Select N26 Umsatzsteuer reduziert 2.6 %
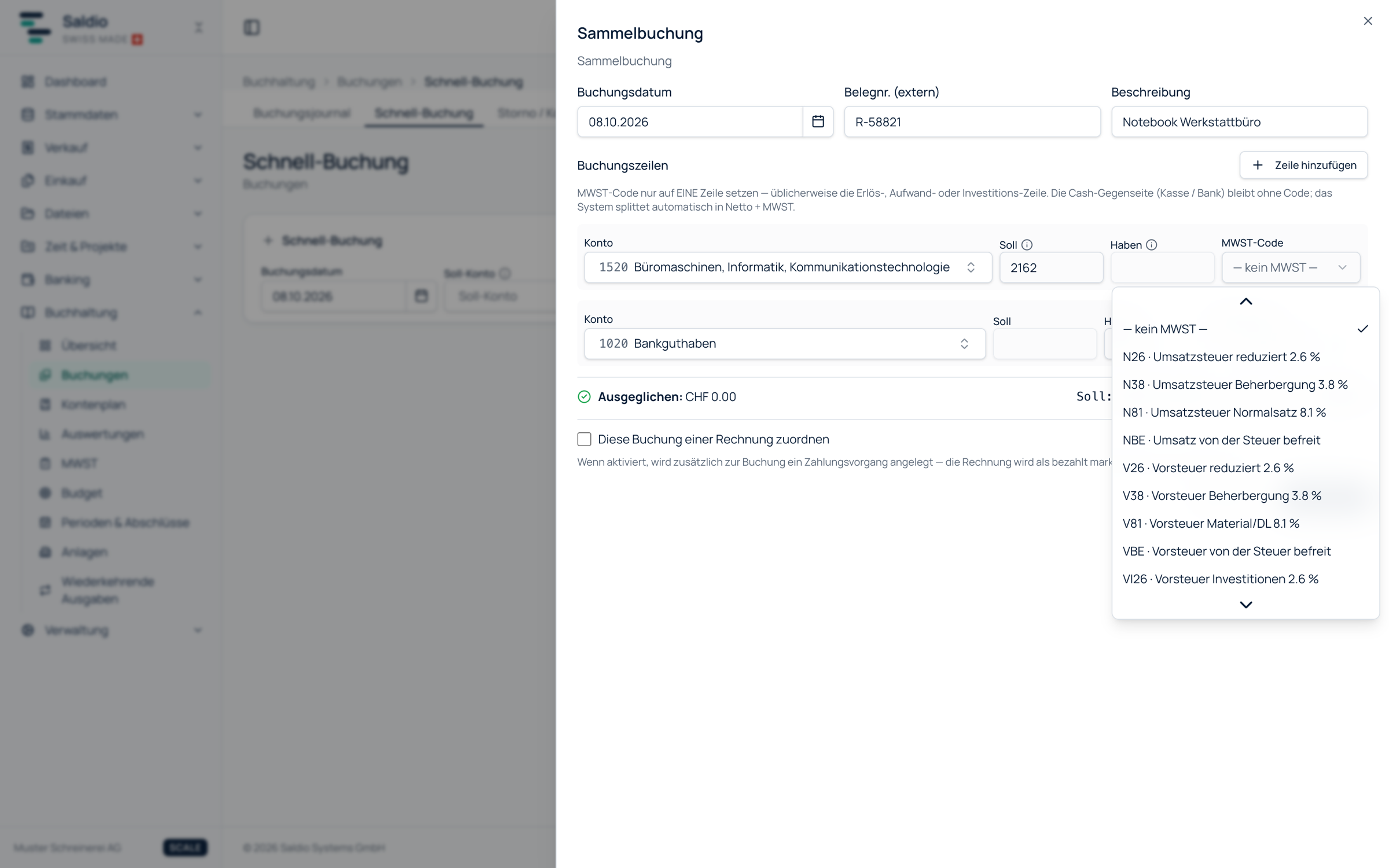This screenshot has height=868, width=1389. click(x=1245, y=357)
